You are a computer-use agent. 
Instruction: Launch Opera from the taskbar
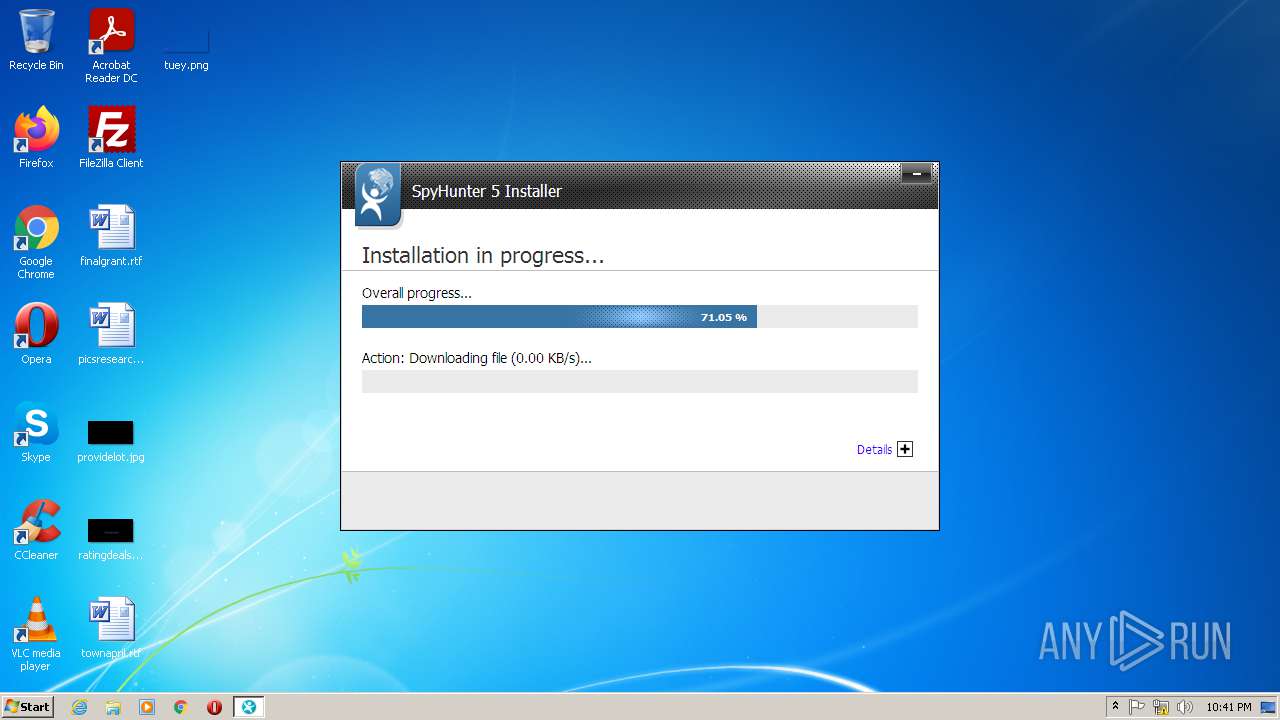coord(214,707)
